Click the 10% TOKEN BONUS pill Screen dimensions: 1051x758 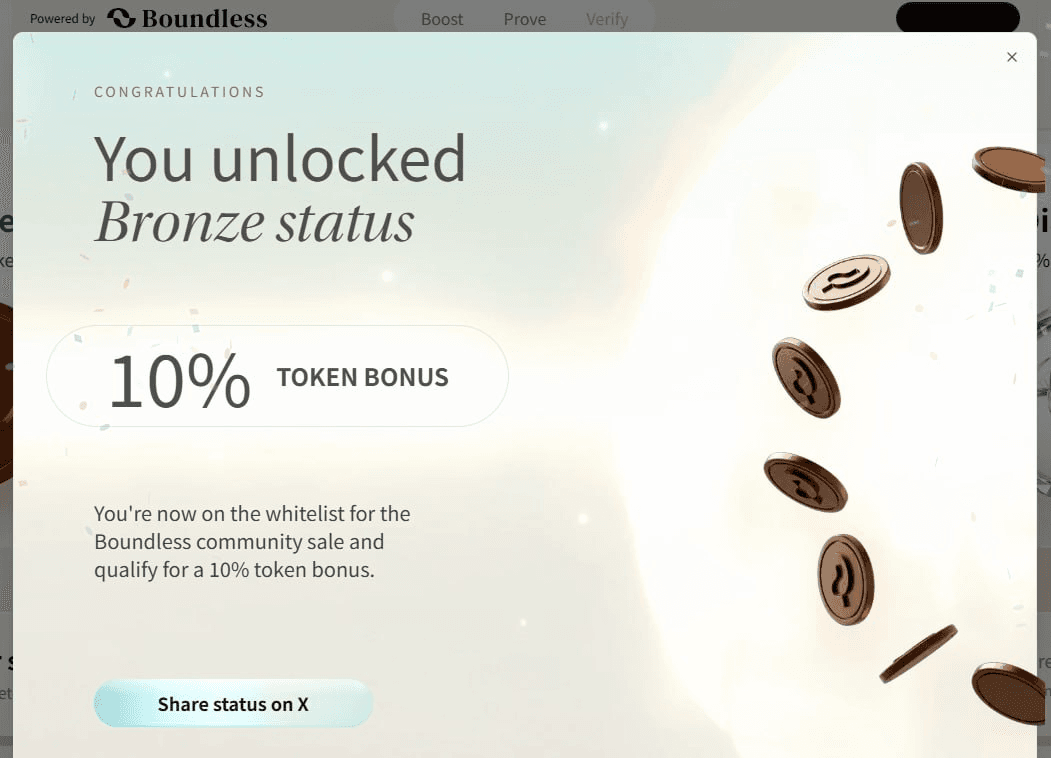[277, 376]
